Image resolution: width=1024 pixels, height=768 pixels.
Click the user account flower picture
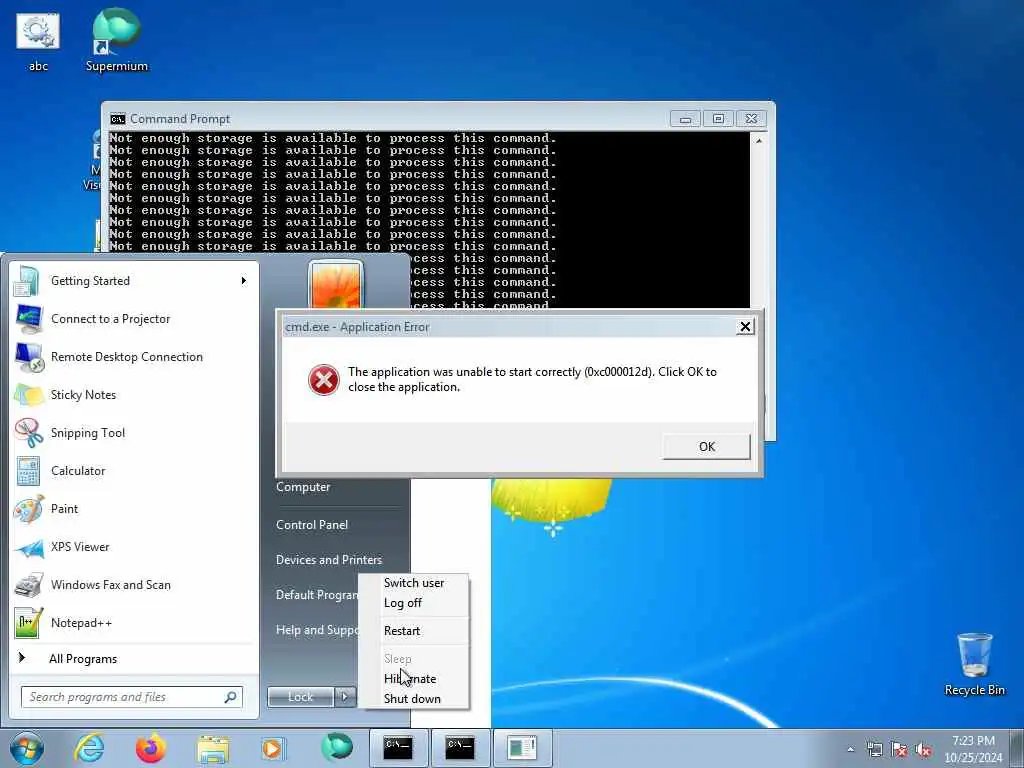click(x=335, y=285)
